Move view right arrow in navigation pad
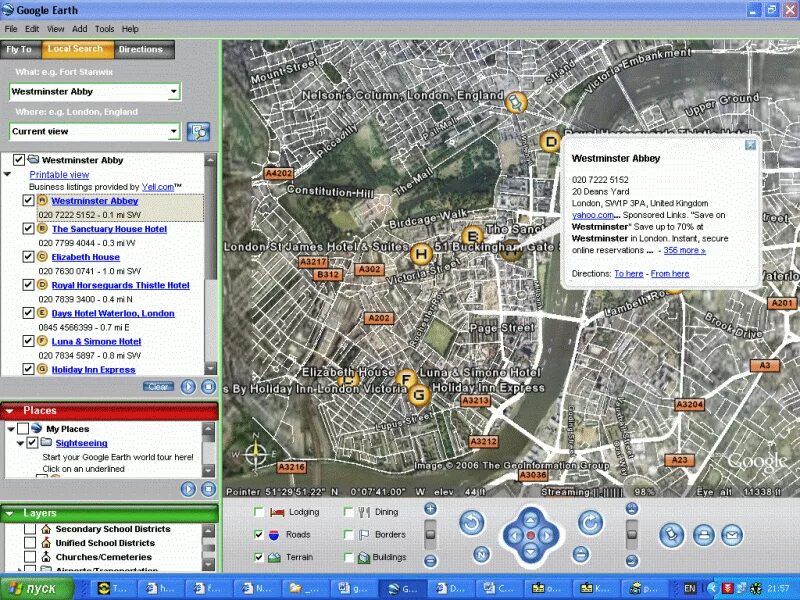The image size is (800, 600). (x=546, y=536)
